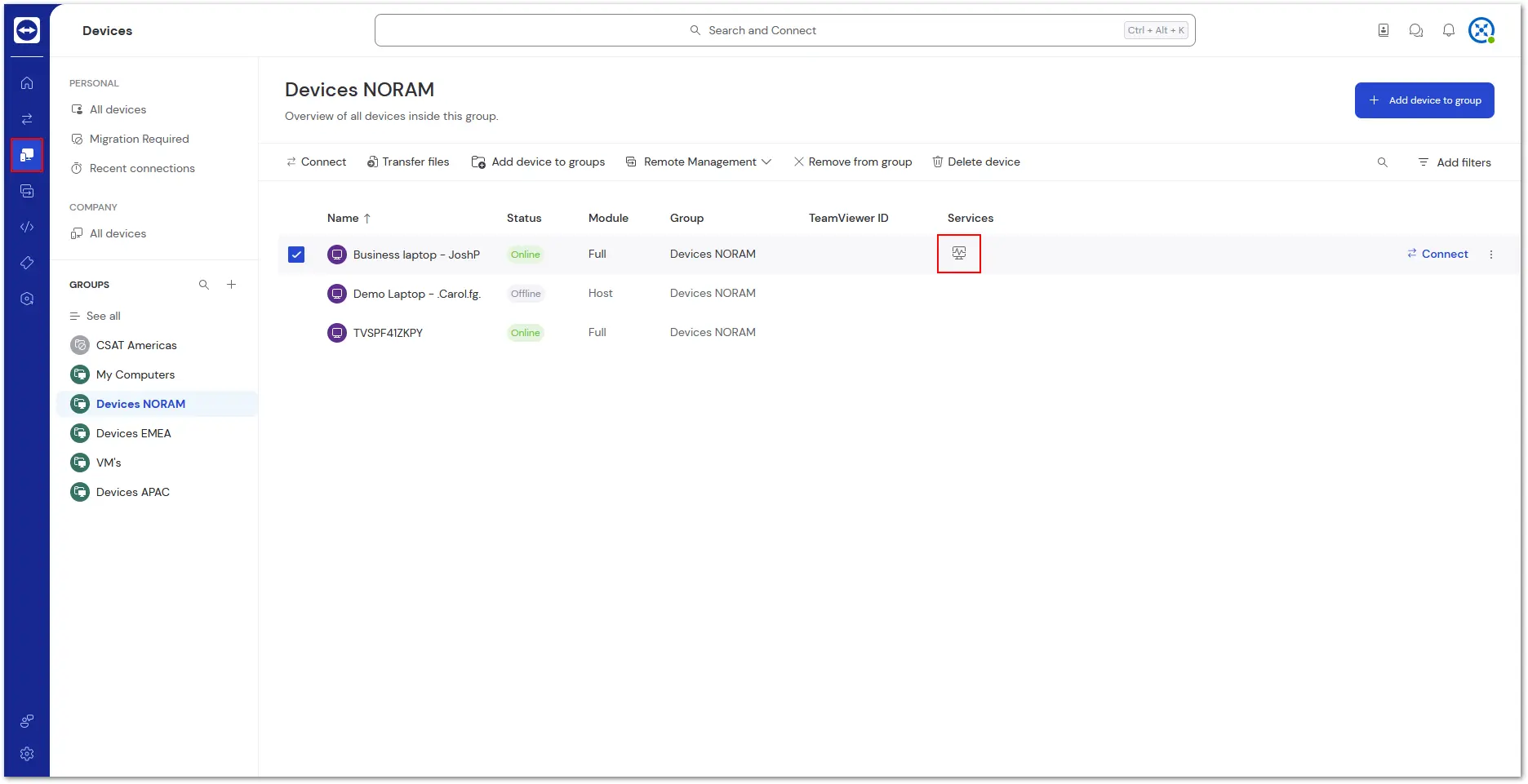1528x784 pixels.
Task: Sort by the Name column header
Action: (x=349, y=218)
